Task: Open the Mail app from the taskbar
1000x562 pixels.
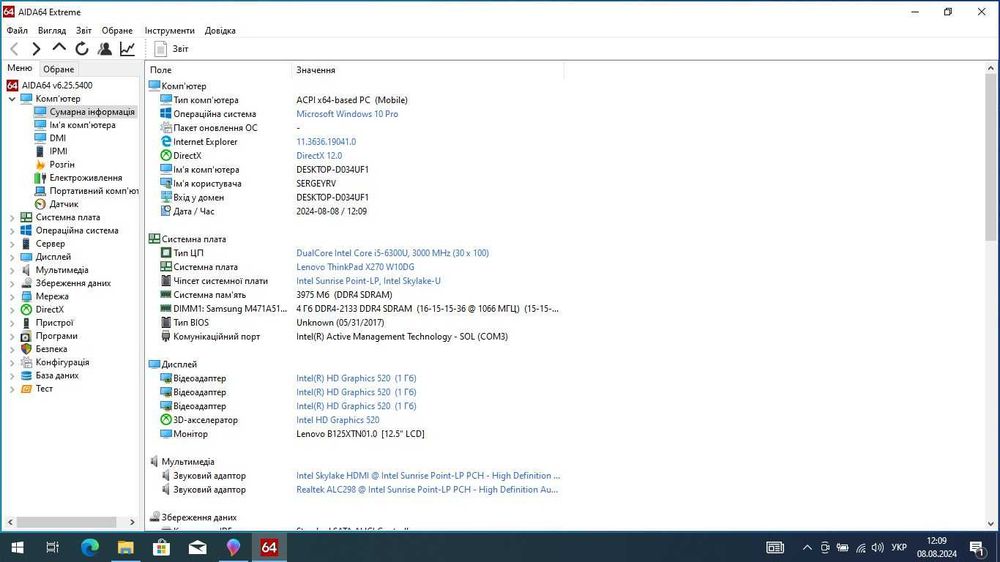Action: 197,547
